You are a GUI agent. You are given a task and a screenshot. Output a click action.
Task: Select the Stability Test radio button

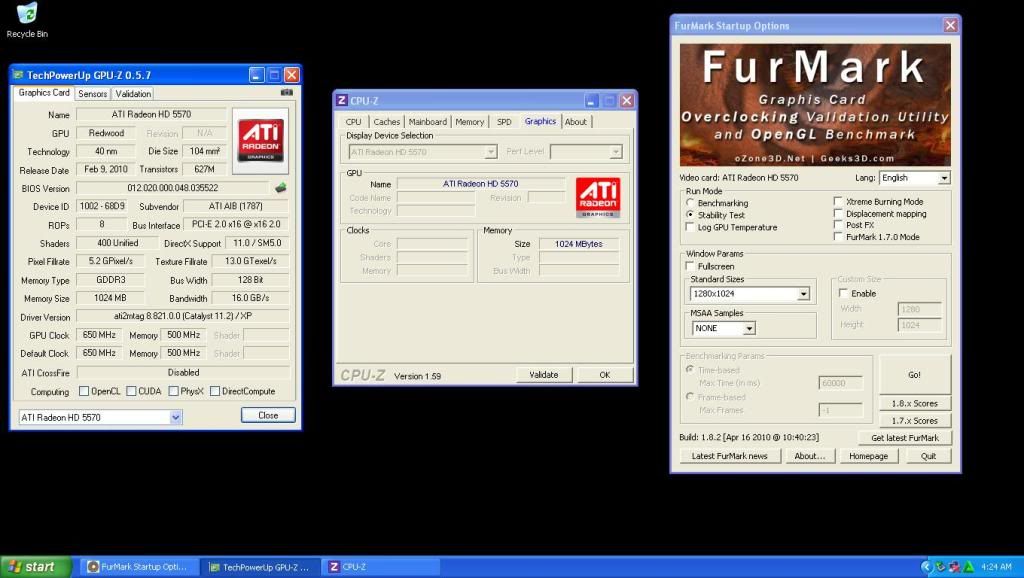[690, 215]
